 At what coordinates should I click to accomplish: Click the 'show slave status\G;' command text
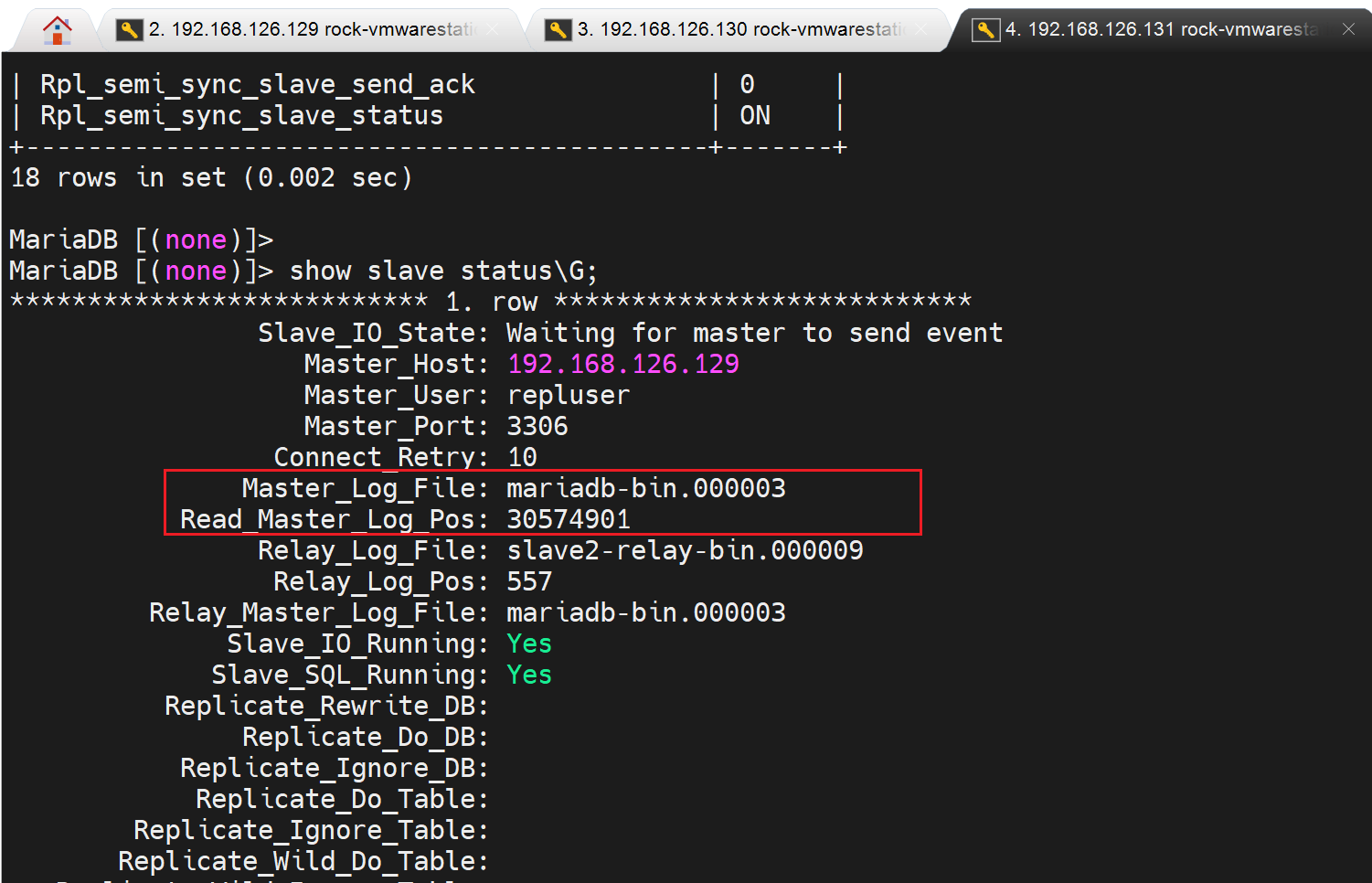(443, 271)
